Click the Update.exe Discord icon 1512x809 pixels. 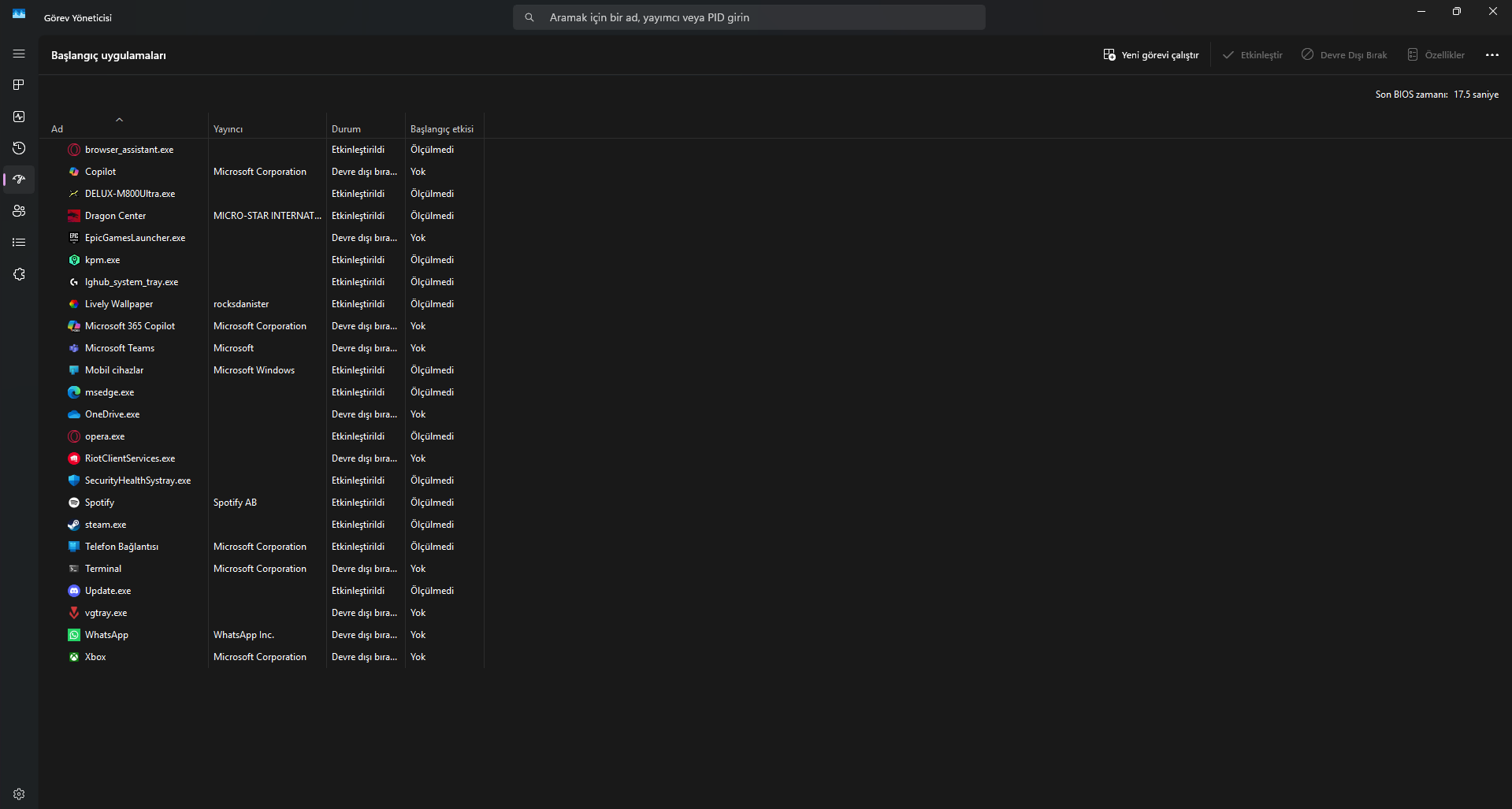74,591
